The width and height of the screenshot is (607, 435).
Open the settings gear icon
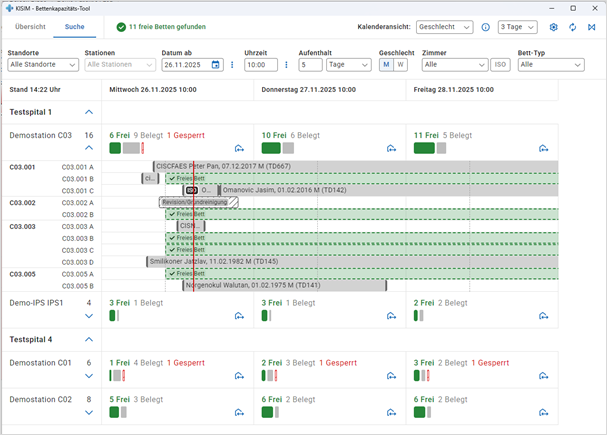(554, 27)
